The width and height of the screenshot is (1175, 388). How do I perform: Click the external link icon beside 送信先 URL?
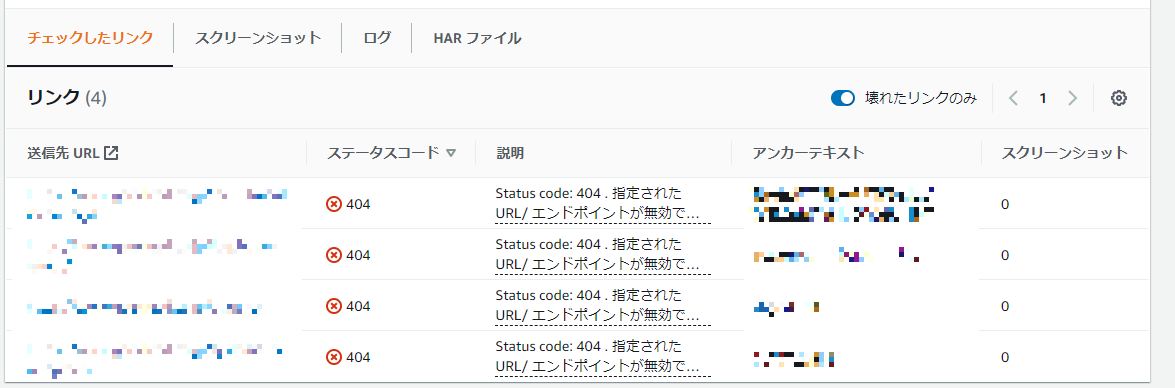pos(111,153)
